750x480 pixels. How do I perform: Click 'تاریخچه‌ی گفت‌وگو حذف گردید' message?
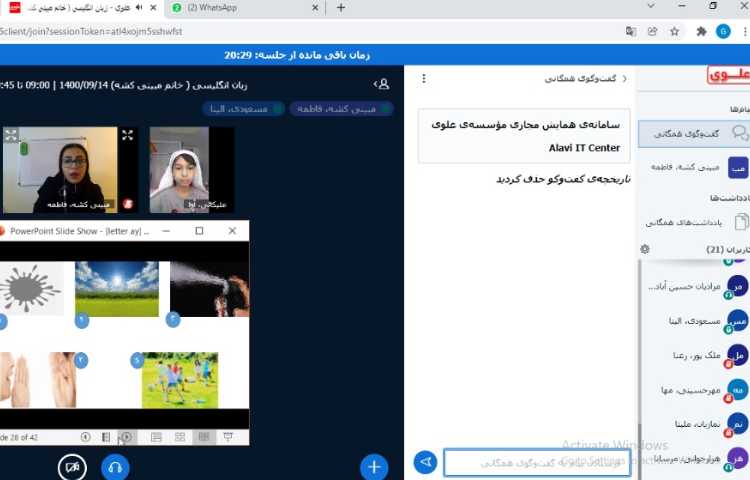click(563, 179)
